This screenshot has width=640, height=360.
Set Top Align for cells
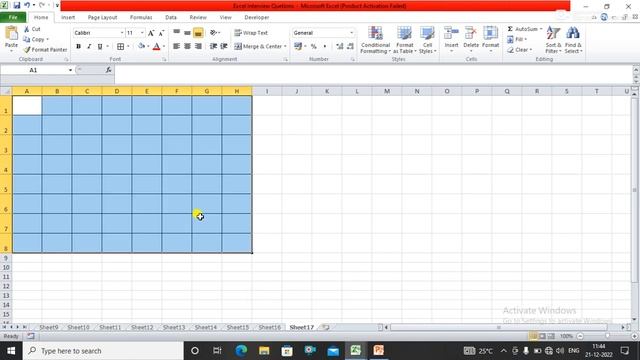point(176,33)
